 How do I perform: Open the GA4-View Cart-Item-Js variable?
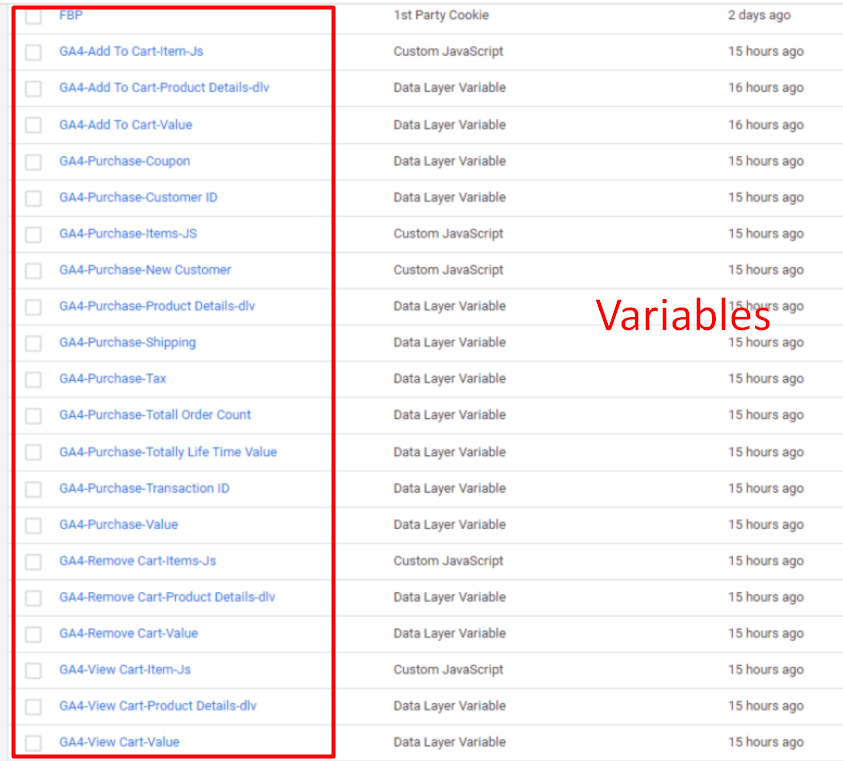[125, 670]
